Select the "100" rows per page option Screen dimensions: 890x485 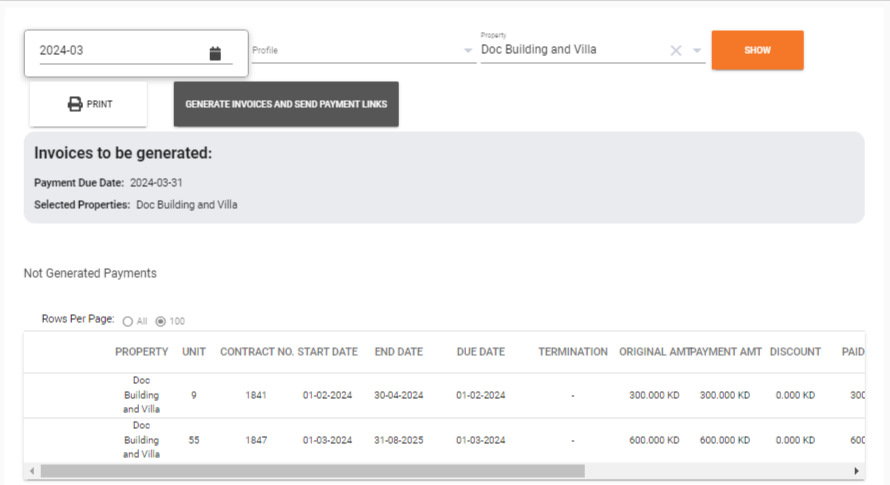point(160,321)
